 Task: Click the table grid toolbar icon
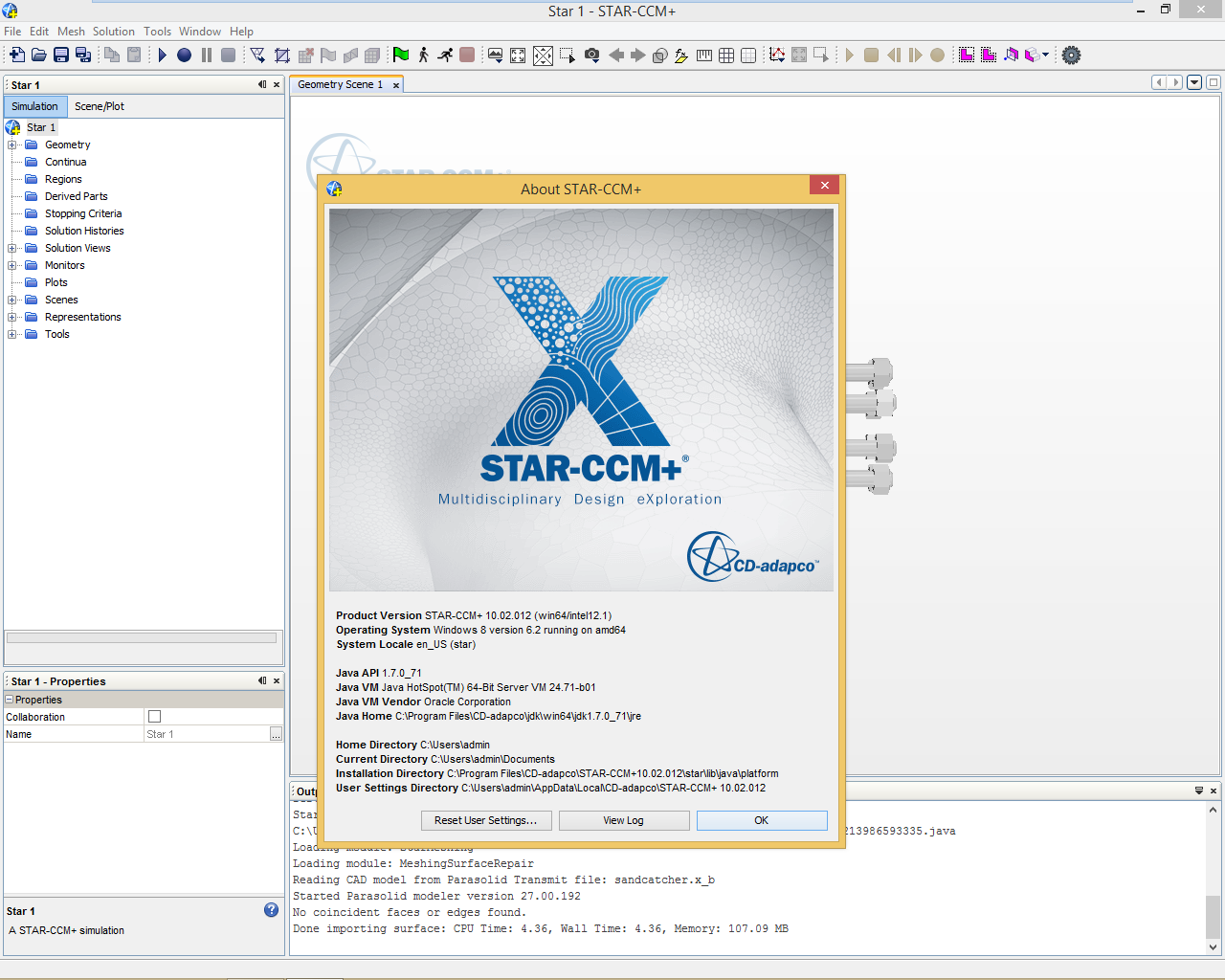coord(726,56)
